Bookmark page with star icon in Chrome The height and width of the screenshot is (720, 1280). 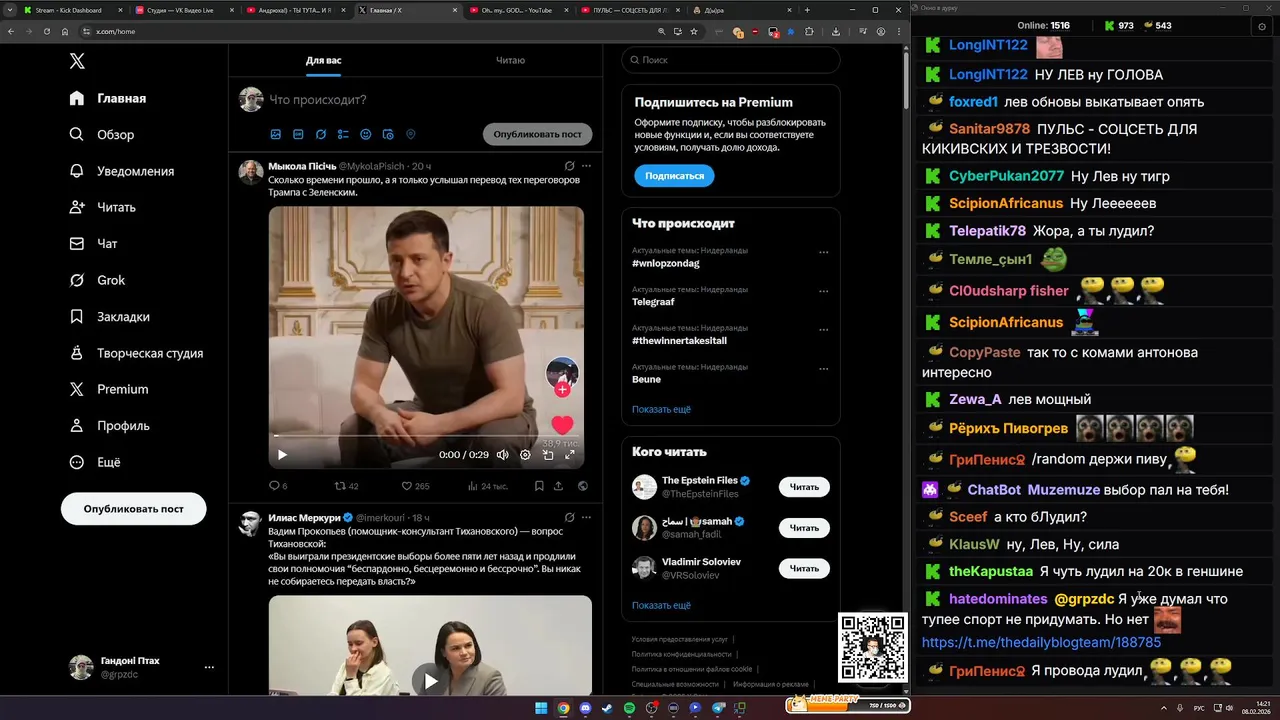coord(694,31)
